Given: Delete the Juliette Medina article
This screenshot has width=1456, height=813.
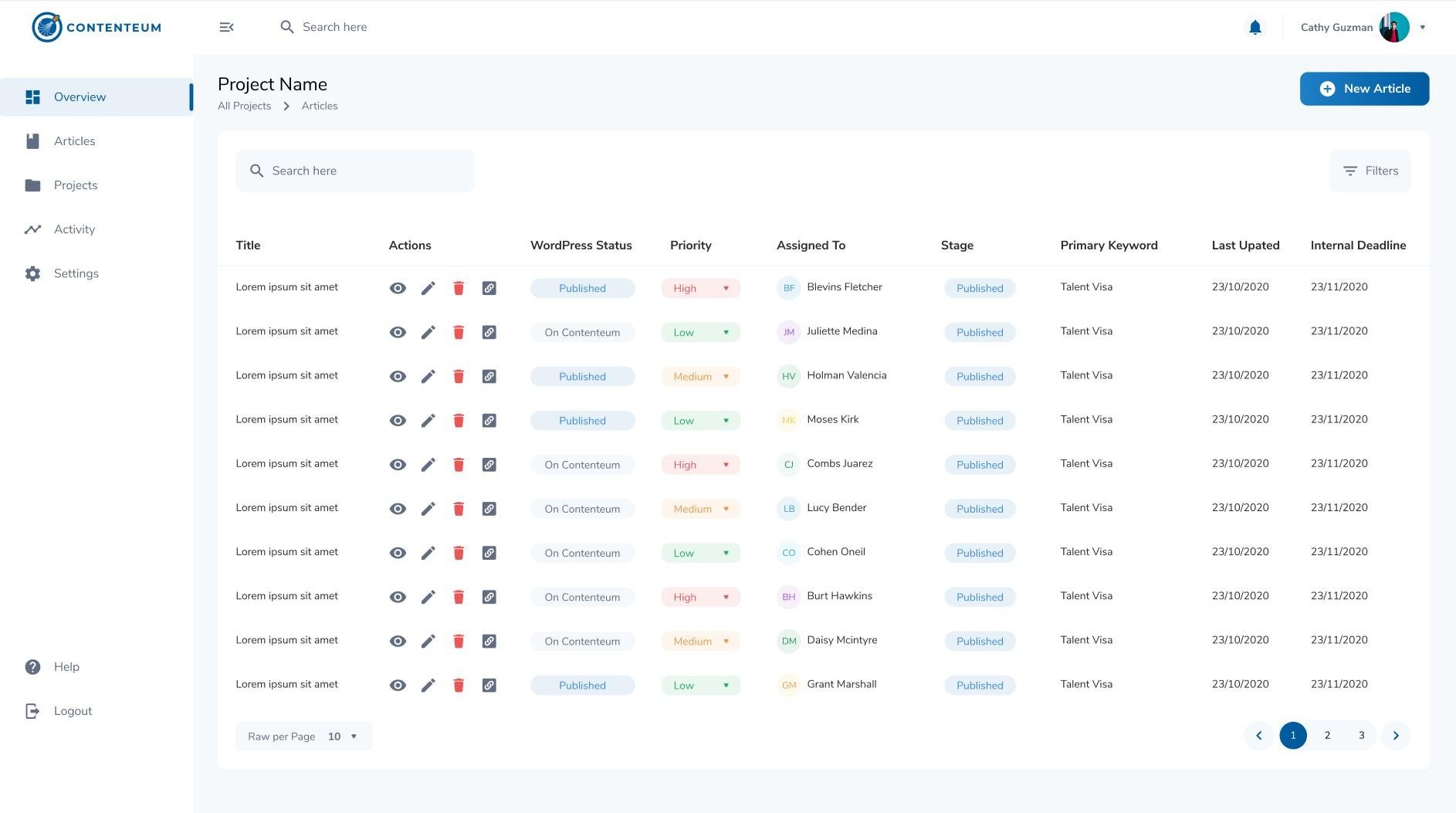Looking at the screenshot, I should point(459,332).
